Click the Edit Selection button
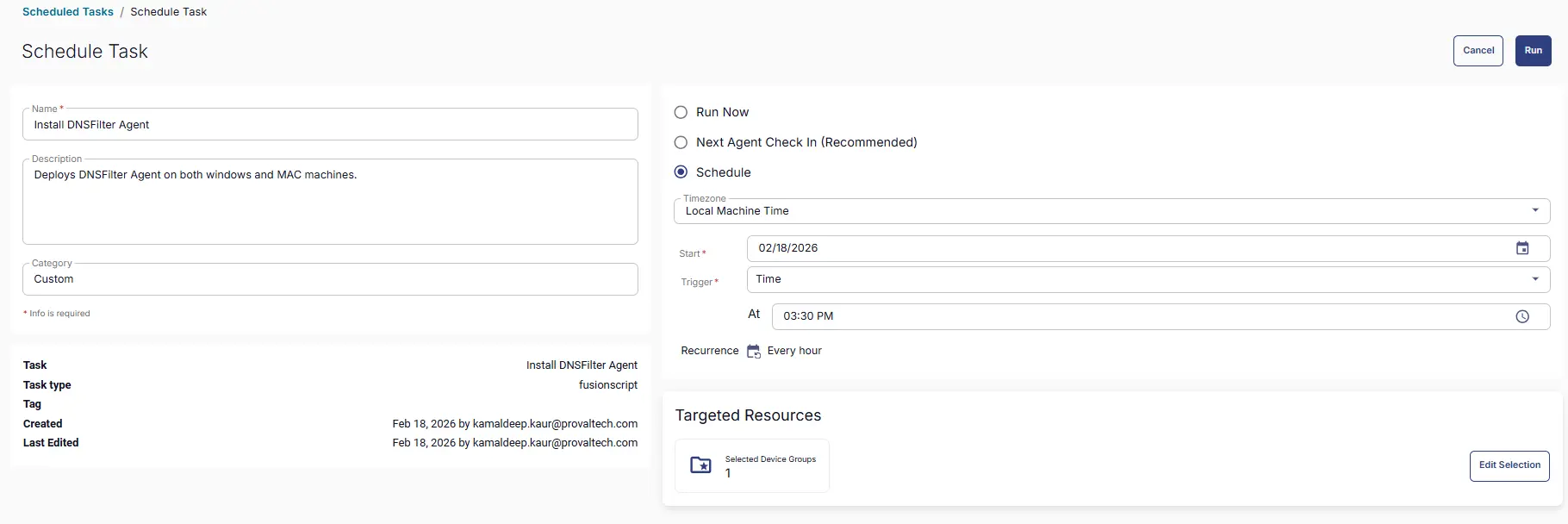This screenshot has height=524, width=1568. pos(1509,465)
